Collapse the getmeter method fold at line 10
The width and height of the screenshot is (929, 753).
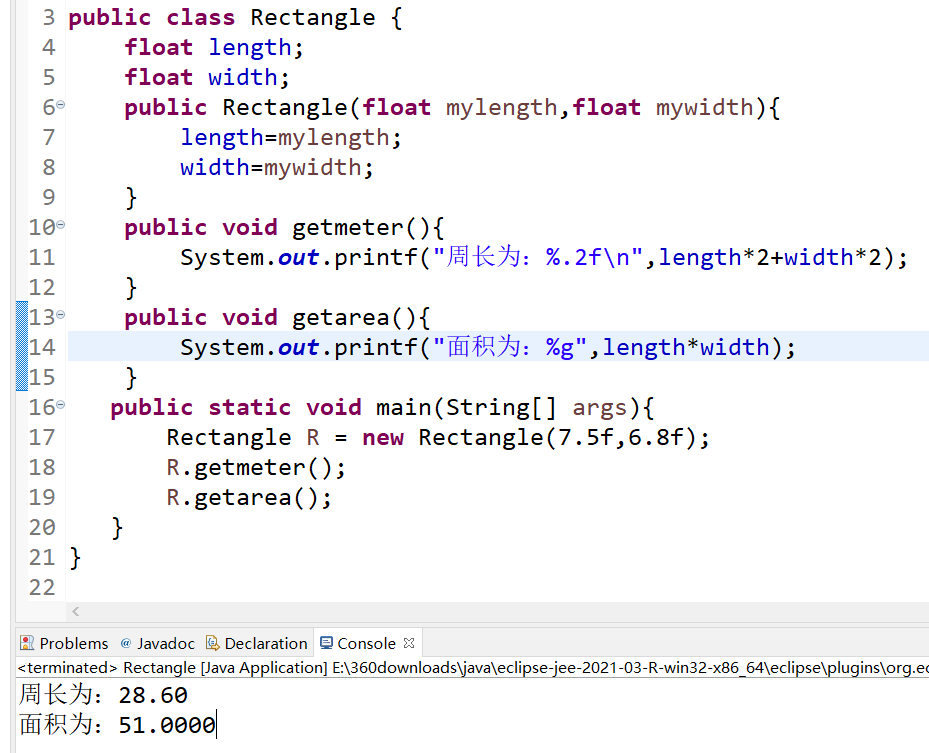tap(60, 225)
